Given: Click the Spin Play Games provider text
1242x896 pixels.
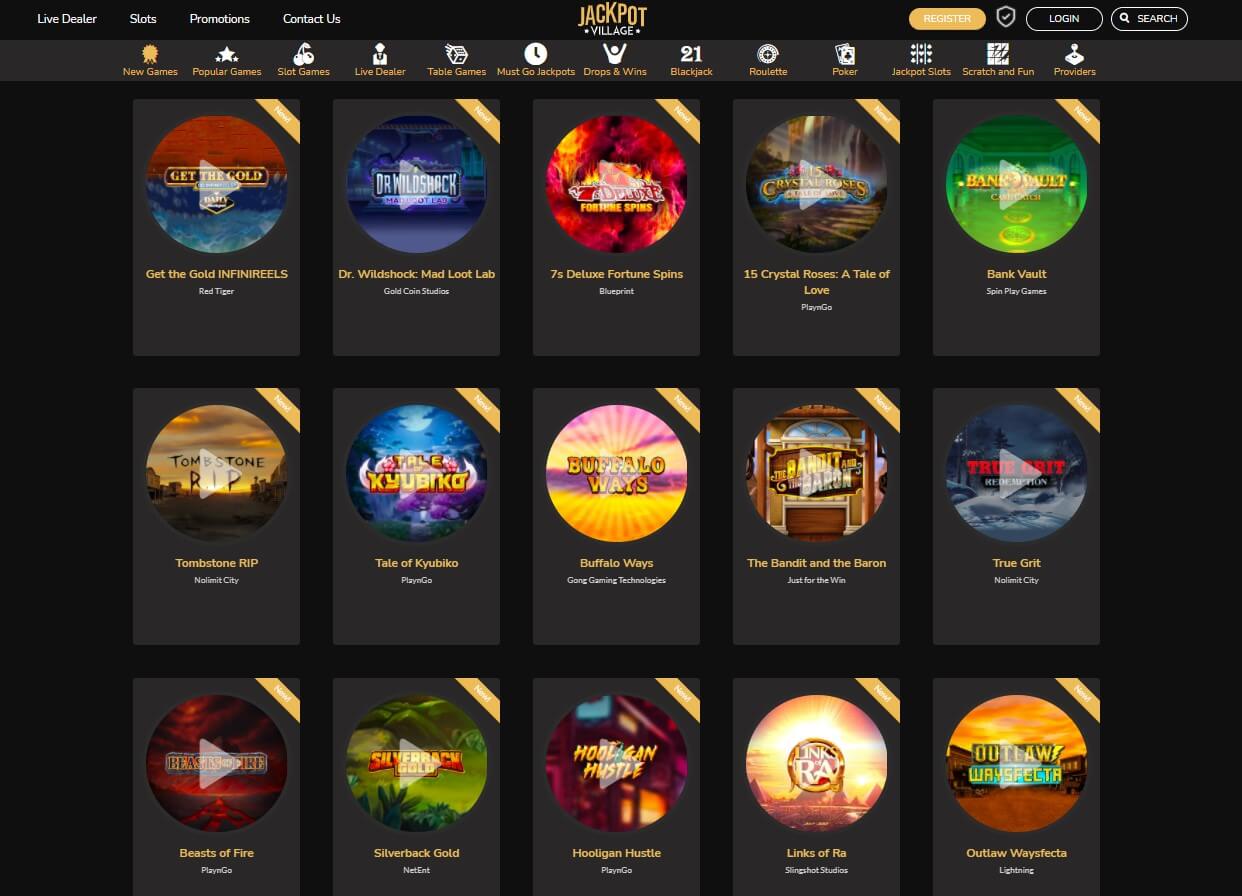Looking at the screenshot, I should point(1016,291).
